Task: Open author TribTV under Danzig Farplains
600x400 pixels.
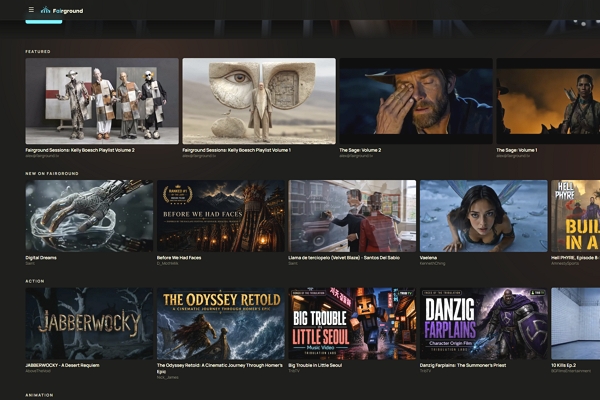Action: [x=426, y=371]
